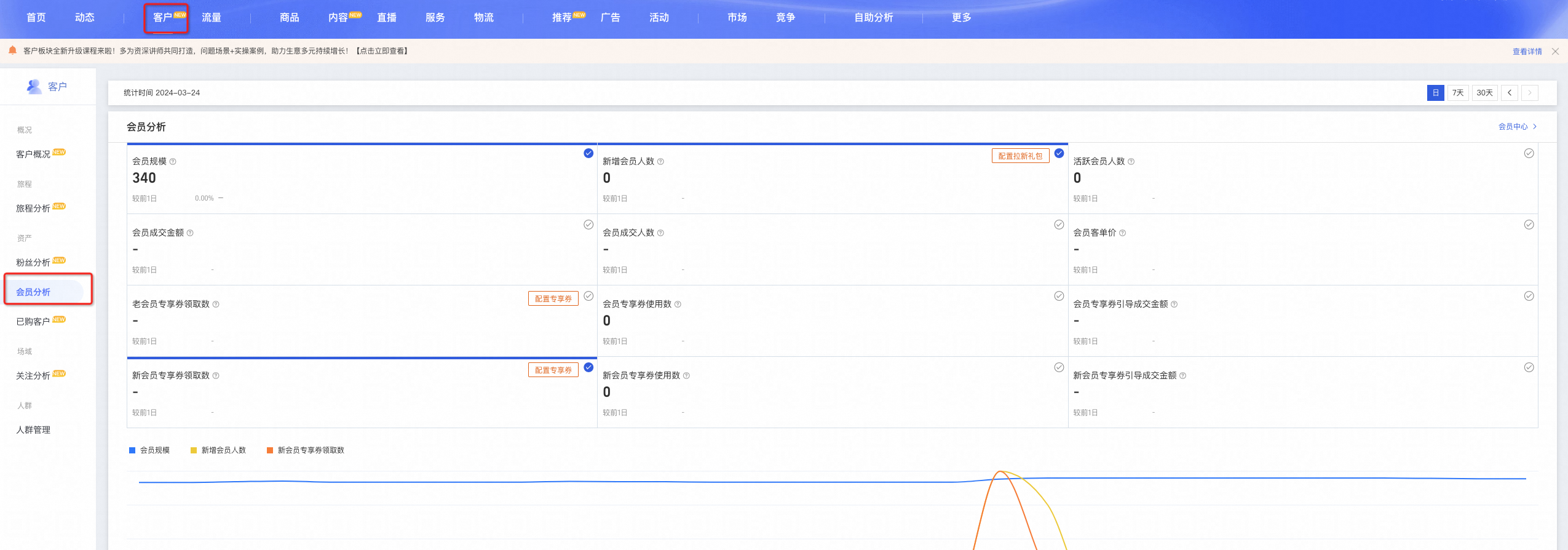
Task: Select 旅程分析 in the sidebar
Action: tap(33, 209)
